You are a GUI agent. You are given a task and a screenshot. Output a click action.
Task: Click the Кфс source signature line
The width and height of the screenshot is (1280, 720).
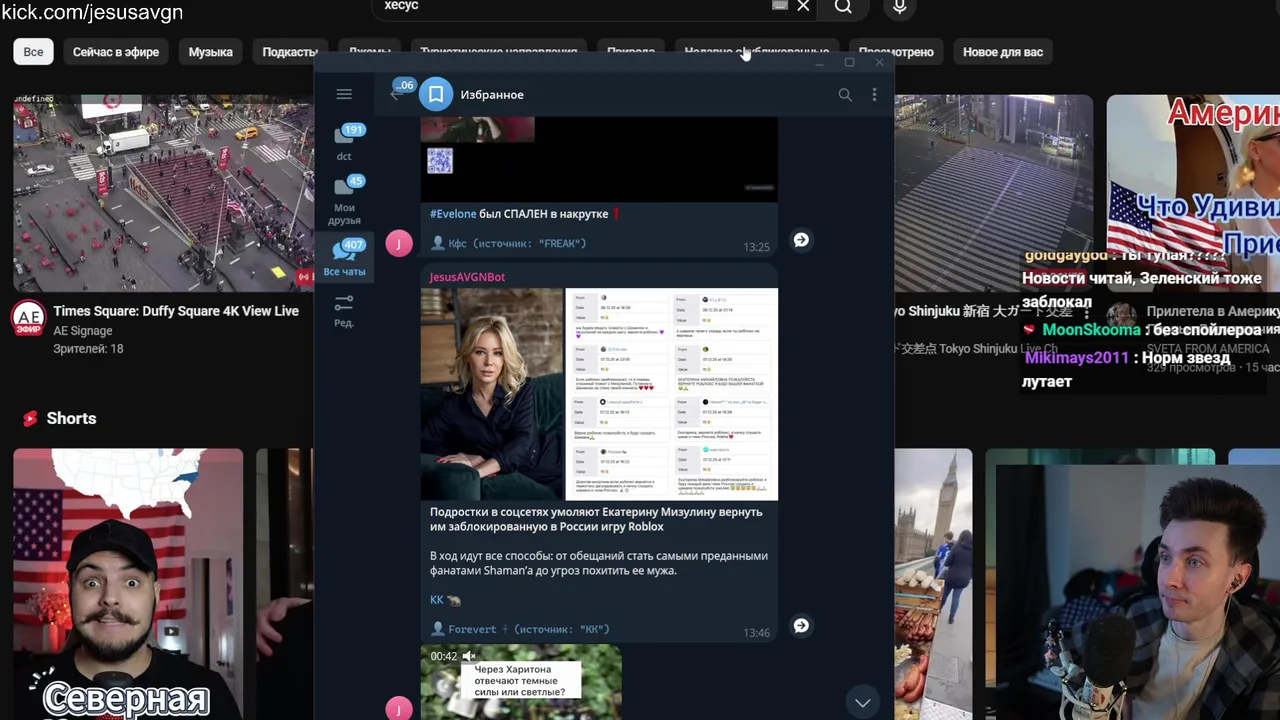point(509,243)
